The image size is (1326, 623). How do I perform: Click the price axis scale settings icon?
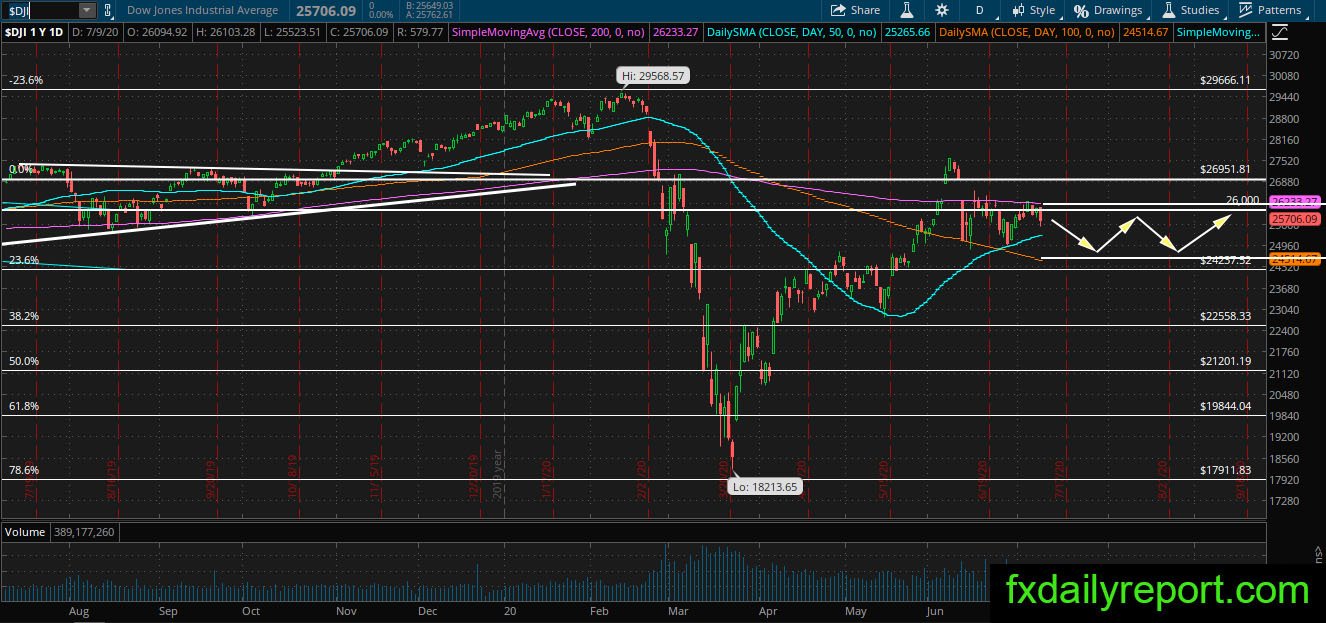tap(1281, 33)
